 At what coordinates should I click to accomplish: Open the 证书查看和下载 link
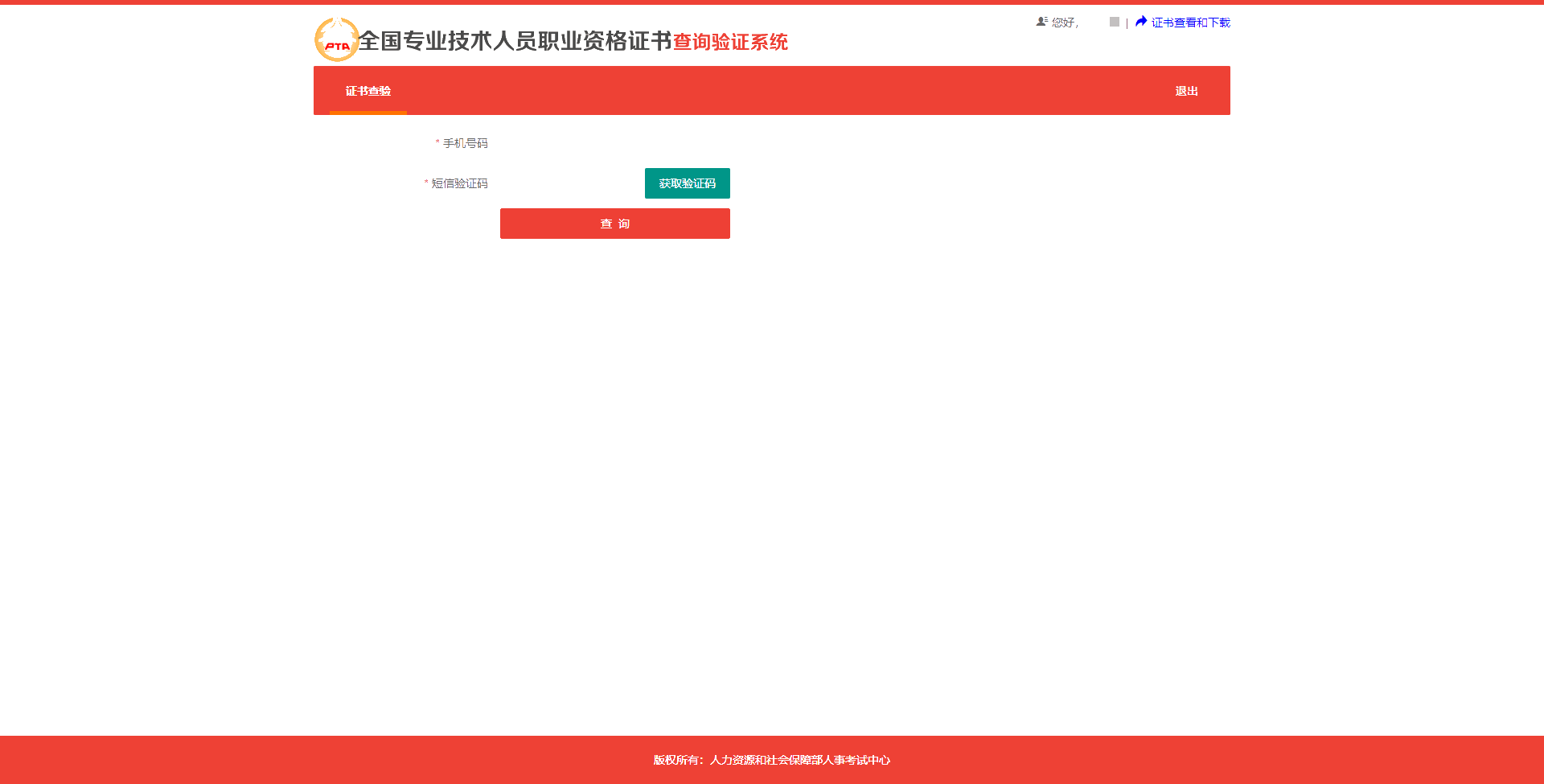pos(1190,23)
